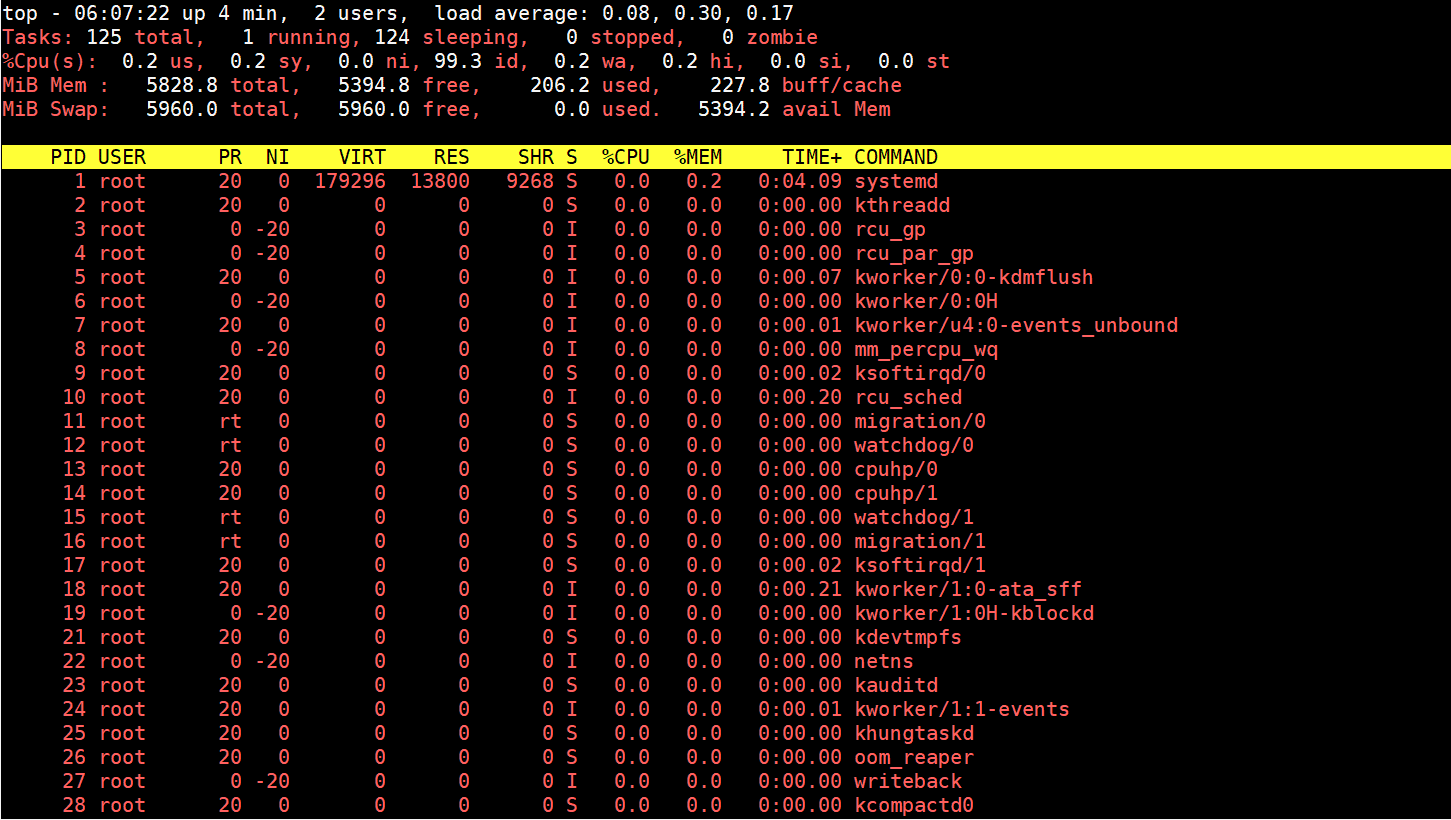This screenshot has width=1451, height=820.
Task: Click rcu_sched time 0:00.20
Action: click(x=800, y=397)
